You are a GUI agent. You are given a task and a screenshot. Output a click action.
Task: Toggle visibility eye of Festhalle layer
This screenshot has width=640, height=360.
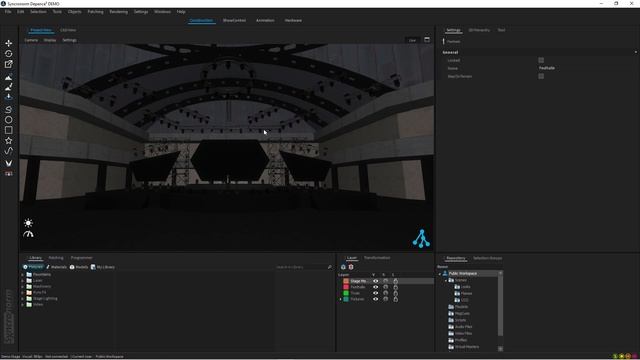pyautogui.click(x=376, y=287)
